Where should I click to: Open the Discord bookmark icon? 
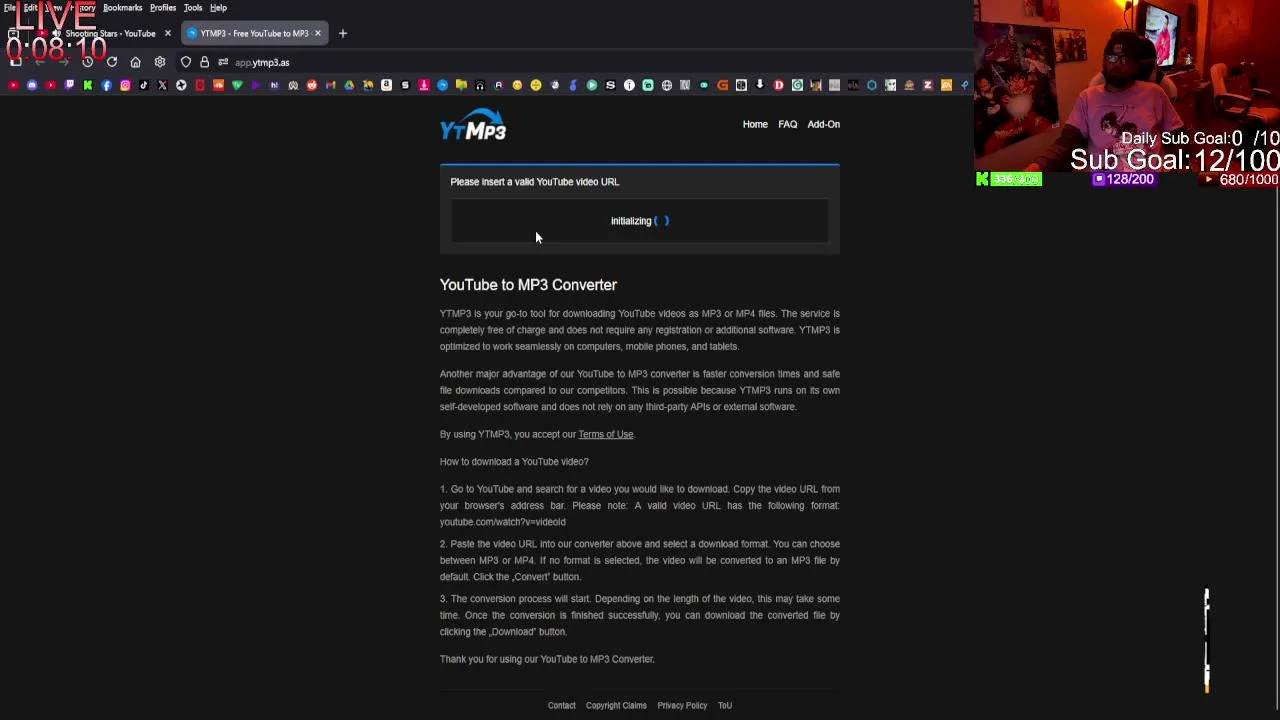coord(32,85)
